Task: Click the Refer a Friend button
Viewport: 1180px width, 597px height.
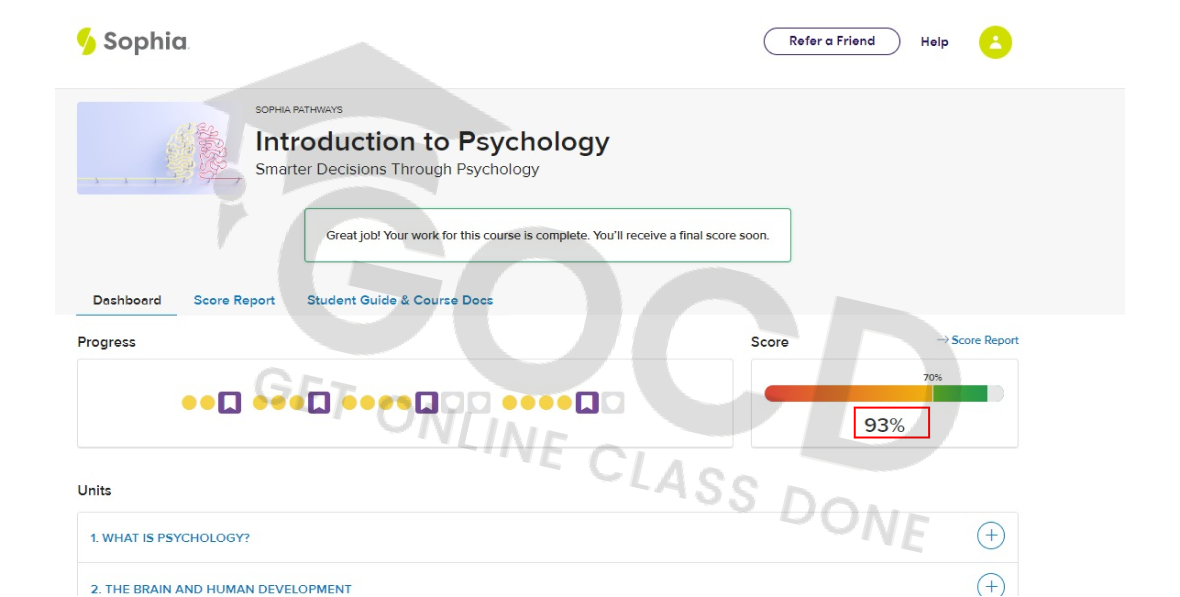Action: pyautogui.click(x=831, y=41)
